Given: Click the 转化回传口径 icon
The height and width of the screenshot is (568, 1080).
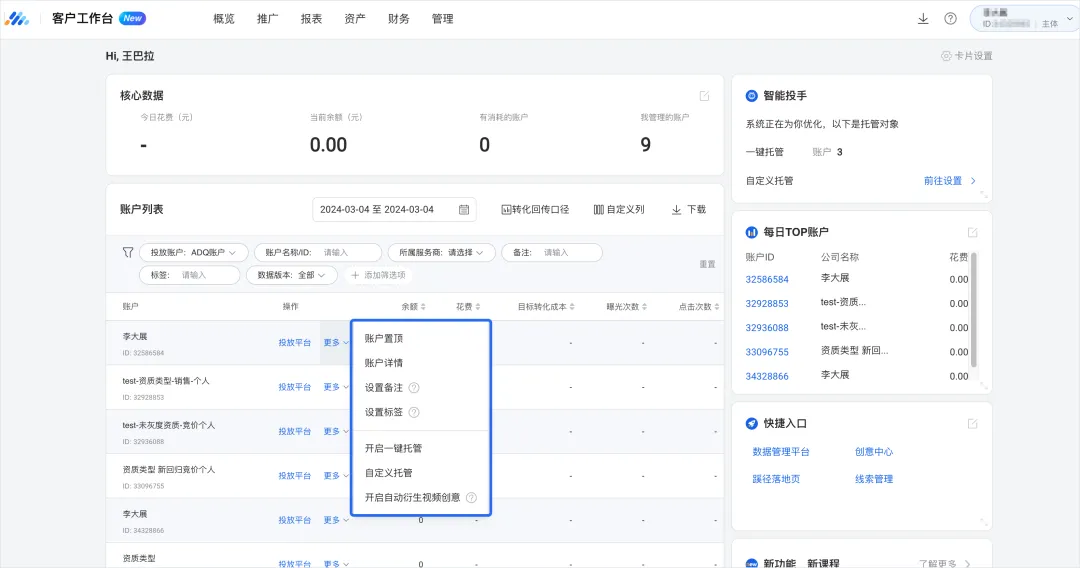Looking at the screenshot, I should (506, 209).
